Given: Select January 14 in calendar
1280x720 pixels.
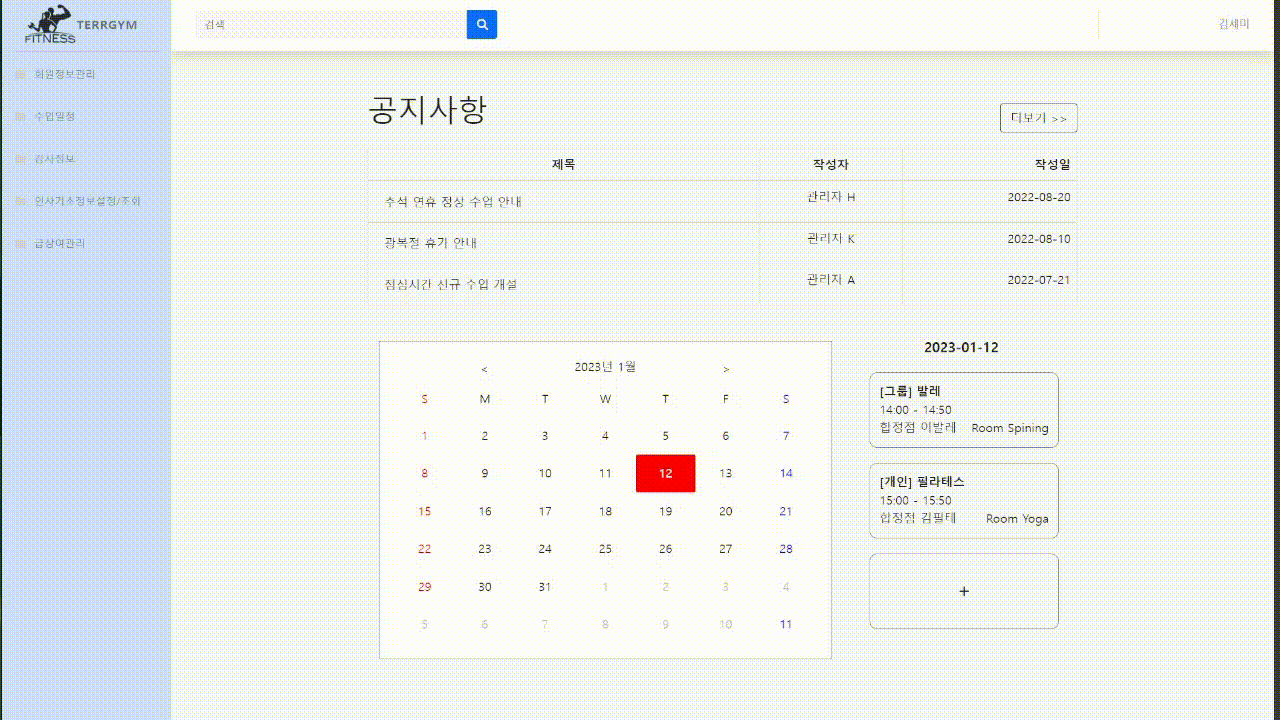Looking at the screenshot, I should pyautogui.click(x=786, y=473).
